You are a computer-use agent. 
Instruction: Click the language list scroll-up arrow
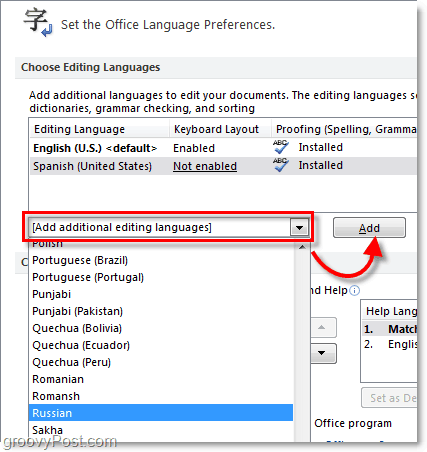[302, 247]
